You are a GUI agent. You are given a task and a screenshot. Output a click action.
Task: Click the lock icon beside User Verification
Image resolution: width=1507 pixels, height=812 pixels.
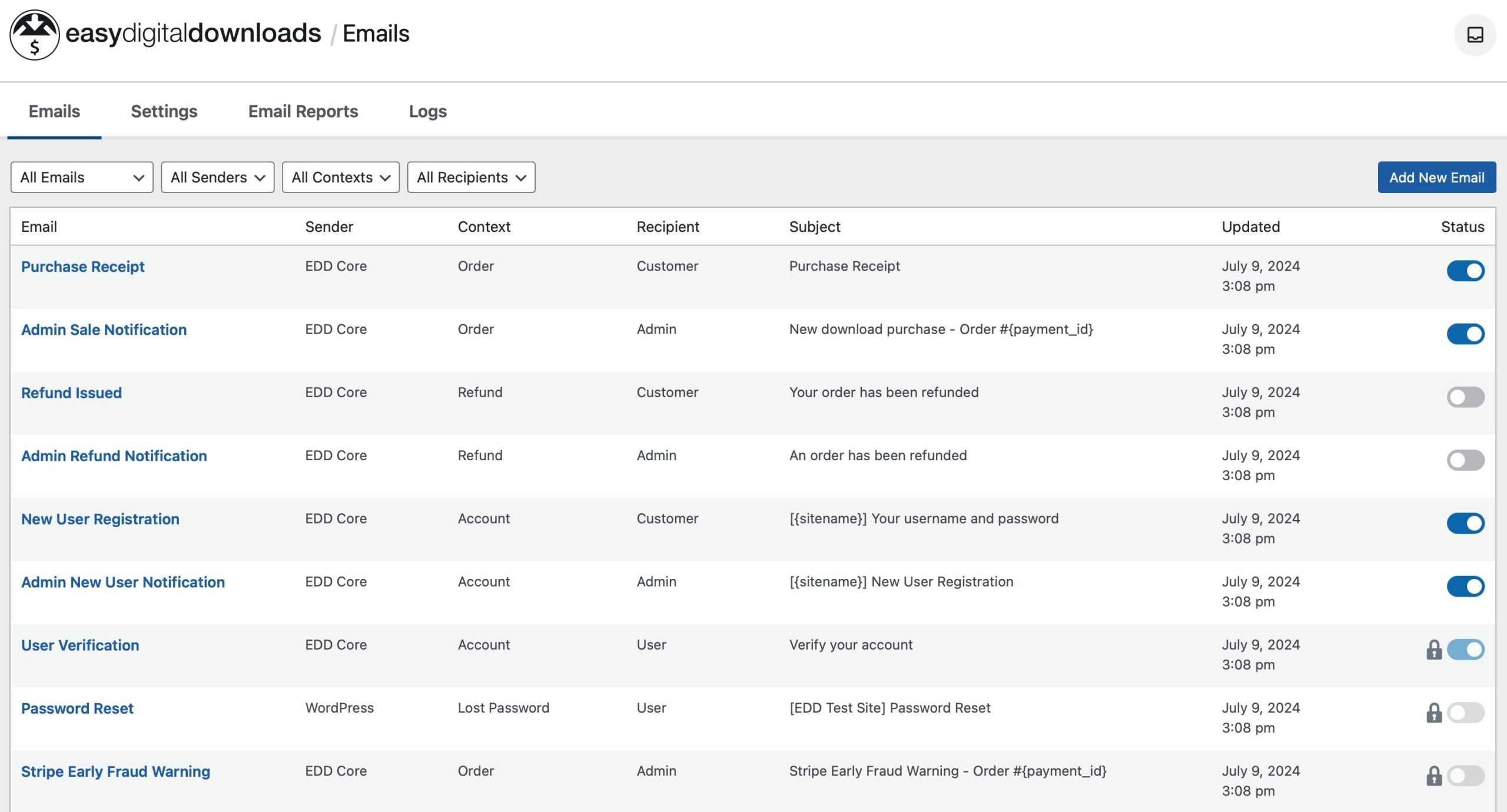tap(1433, 650)
